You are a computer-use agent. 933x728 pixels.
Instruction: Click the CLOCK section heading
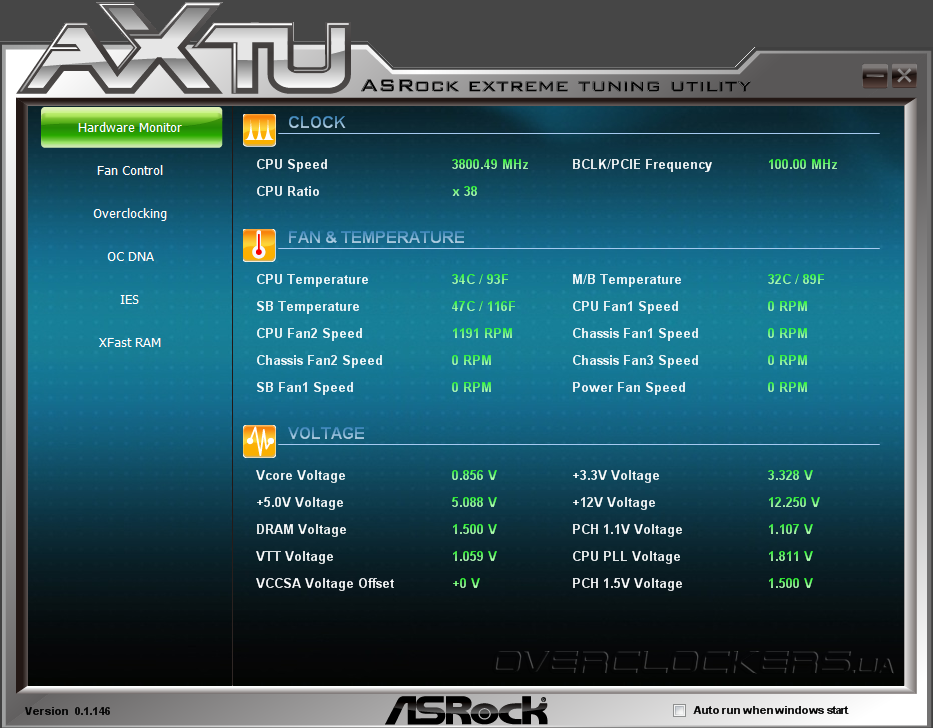click(317, 122)
